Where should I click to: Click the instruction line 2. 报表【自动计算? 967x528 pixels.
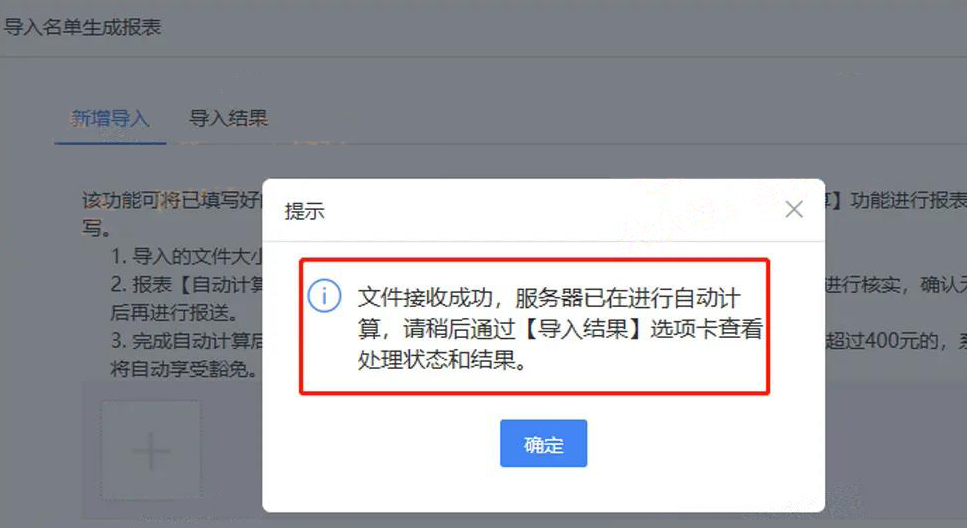186,285
